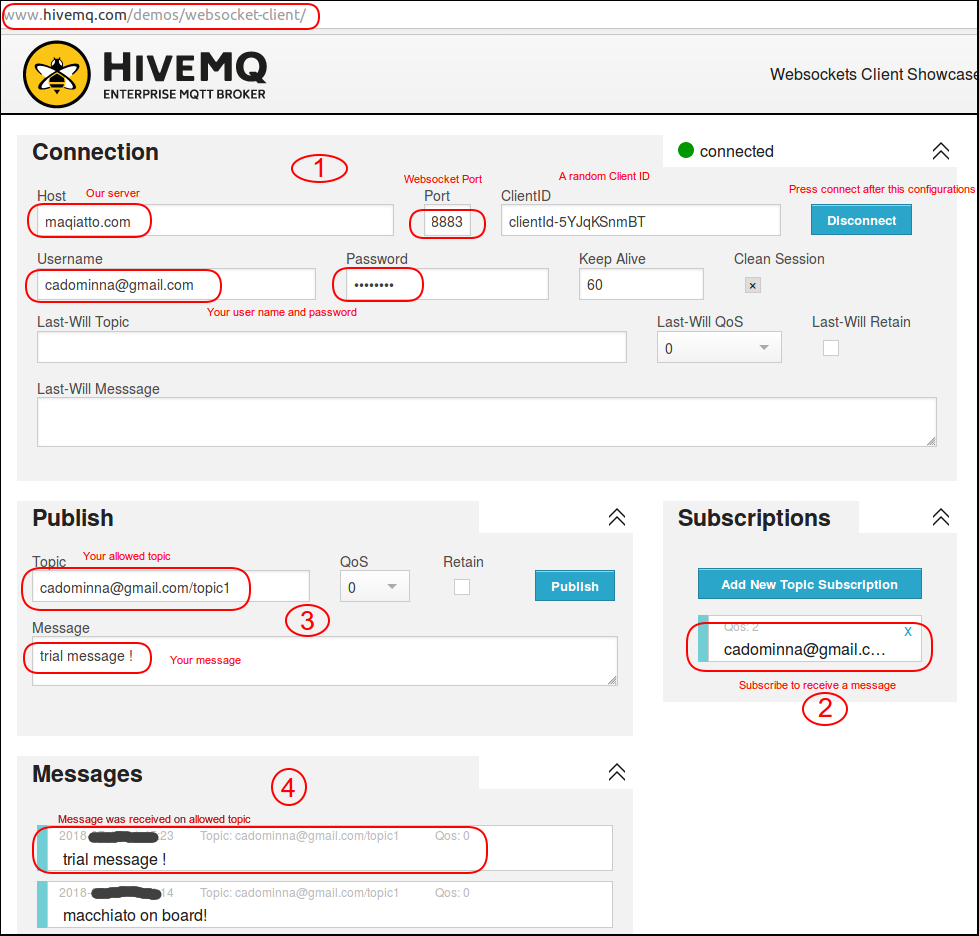Collapse the Subscriptions panel
The image size is (979, 936).
point(940,517)
